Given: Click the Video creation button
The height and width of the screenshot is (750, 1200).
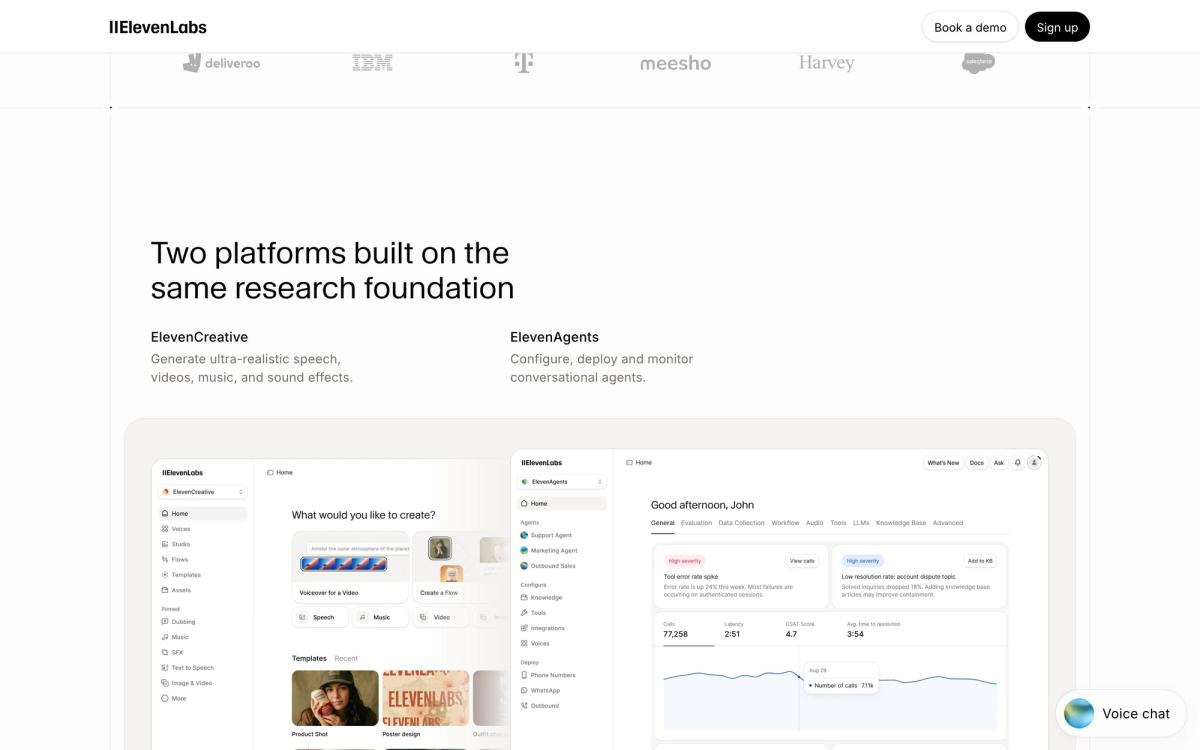Looking at the screenshot, I should click(439, 617).
